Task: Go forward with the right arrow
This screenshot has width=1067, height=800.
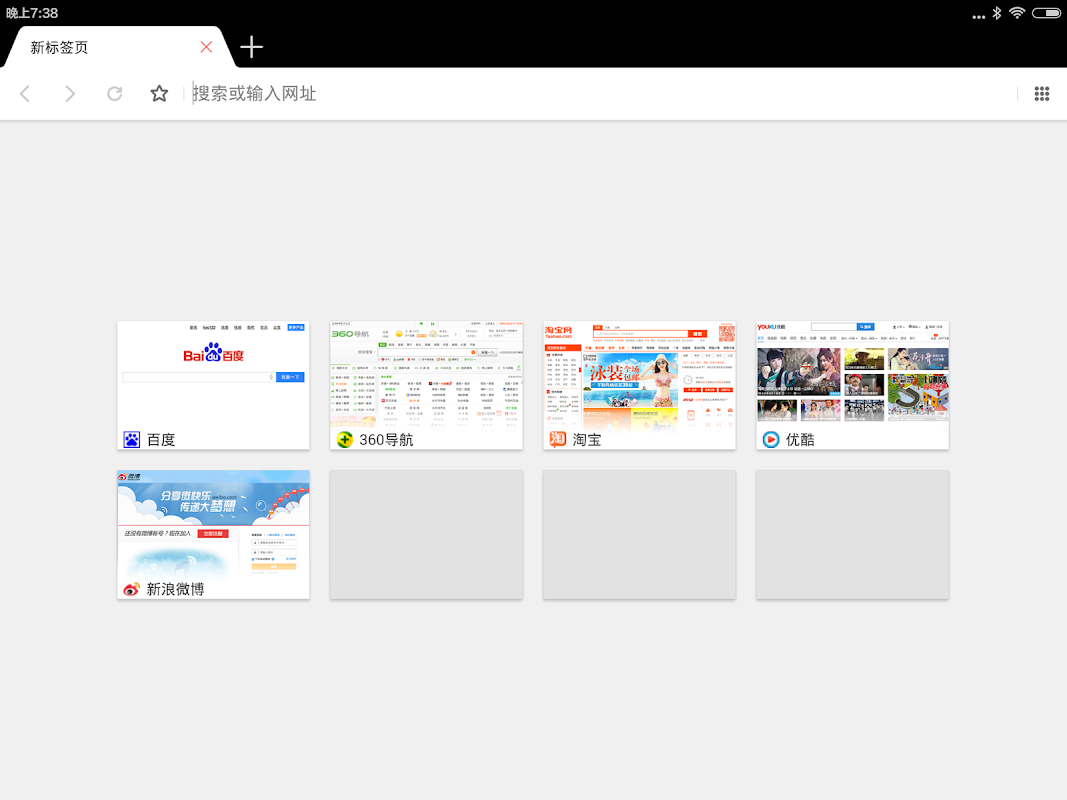Action: click(69, 93)
